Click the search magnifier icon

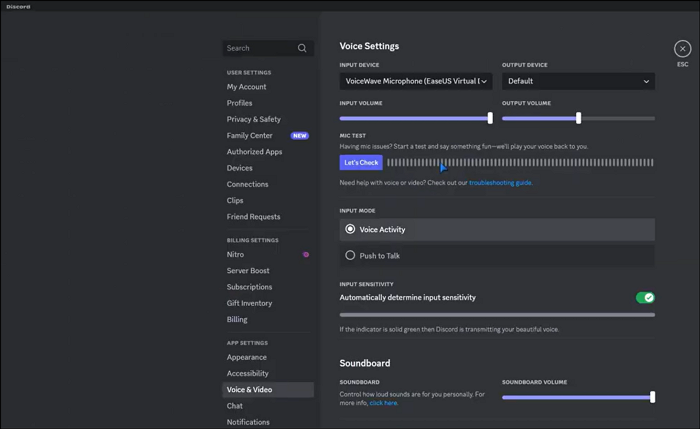tap(302, 48)
